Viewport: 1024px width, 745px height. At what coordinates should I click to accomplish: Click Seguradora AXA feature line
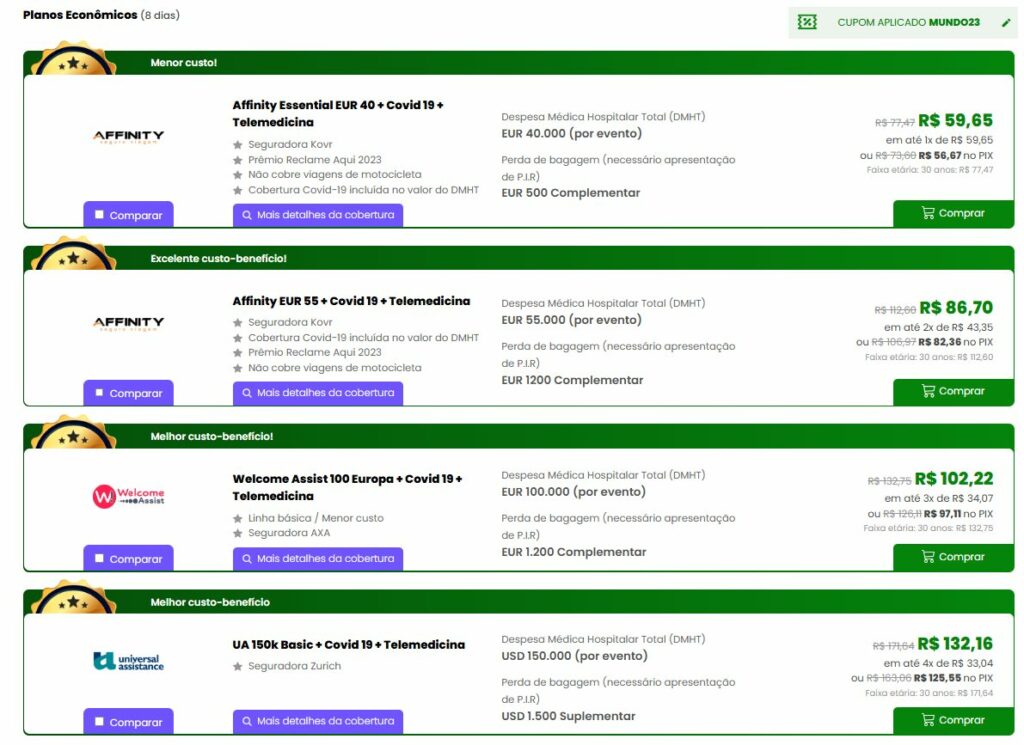pyautogui.click(x=289, y=533)
